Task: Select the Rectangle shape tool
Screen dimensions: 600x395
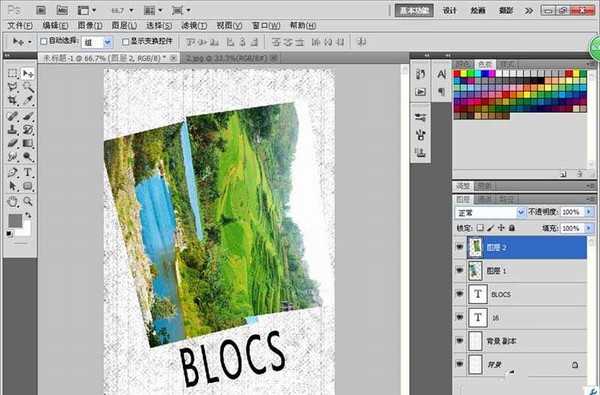Action: click(x=28, y=186)
